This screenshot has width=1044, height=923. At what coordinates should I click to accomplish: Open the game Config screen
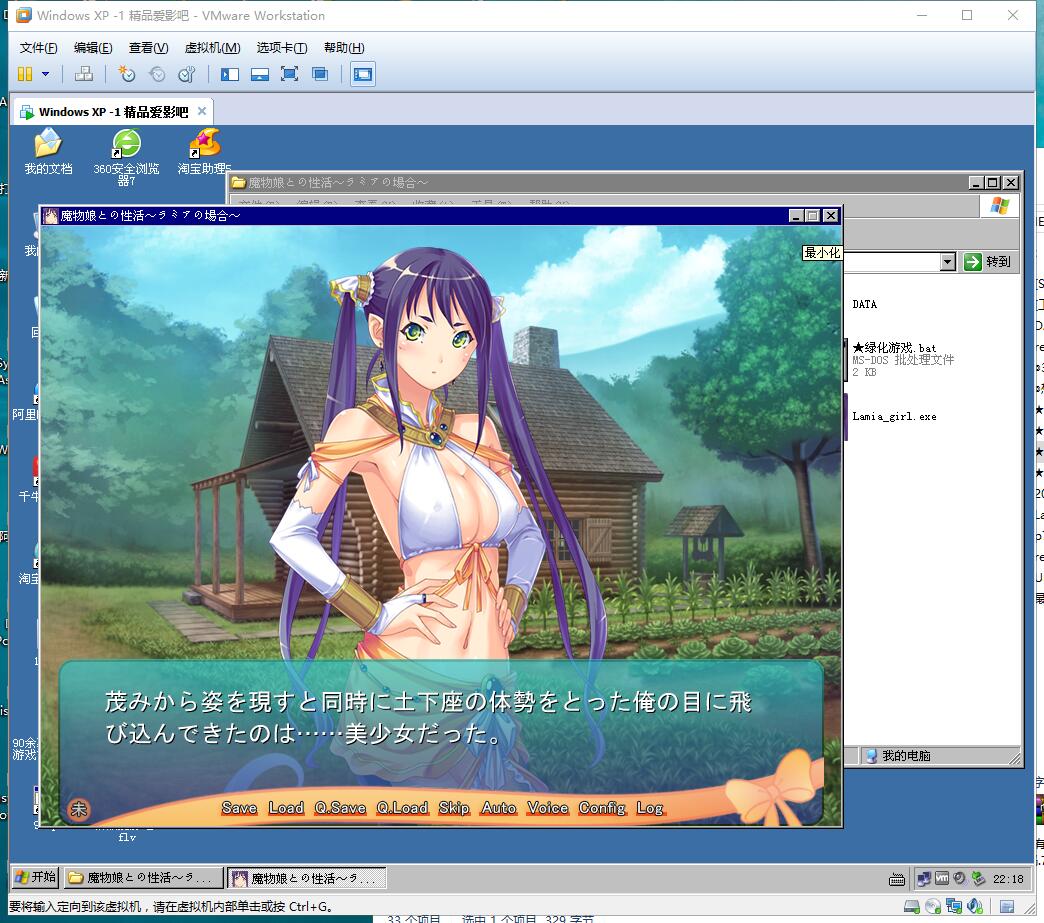click(x=603, y=808)
